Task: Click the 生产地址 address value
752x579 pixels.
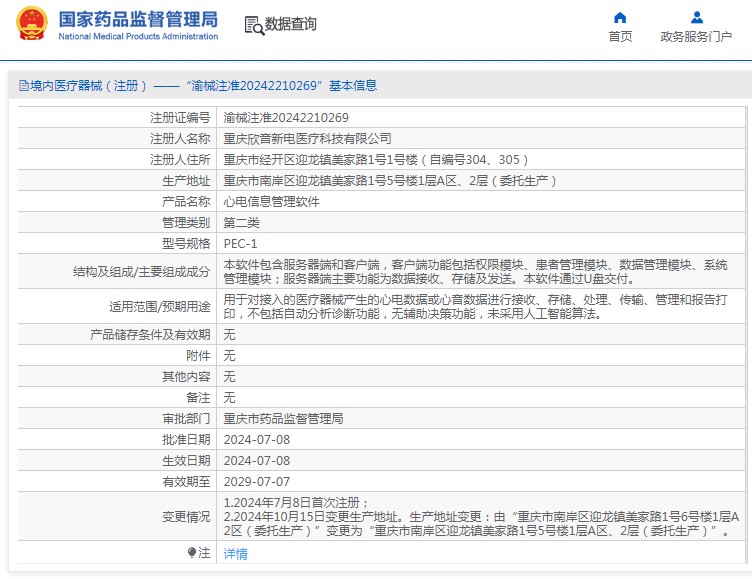Action: click(390, 181)
